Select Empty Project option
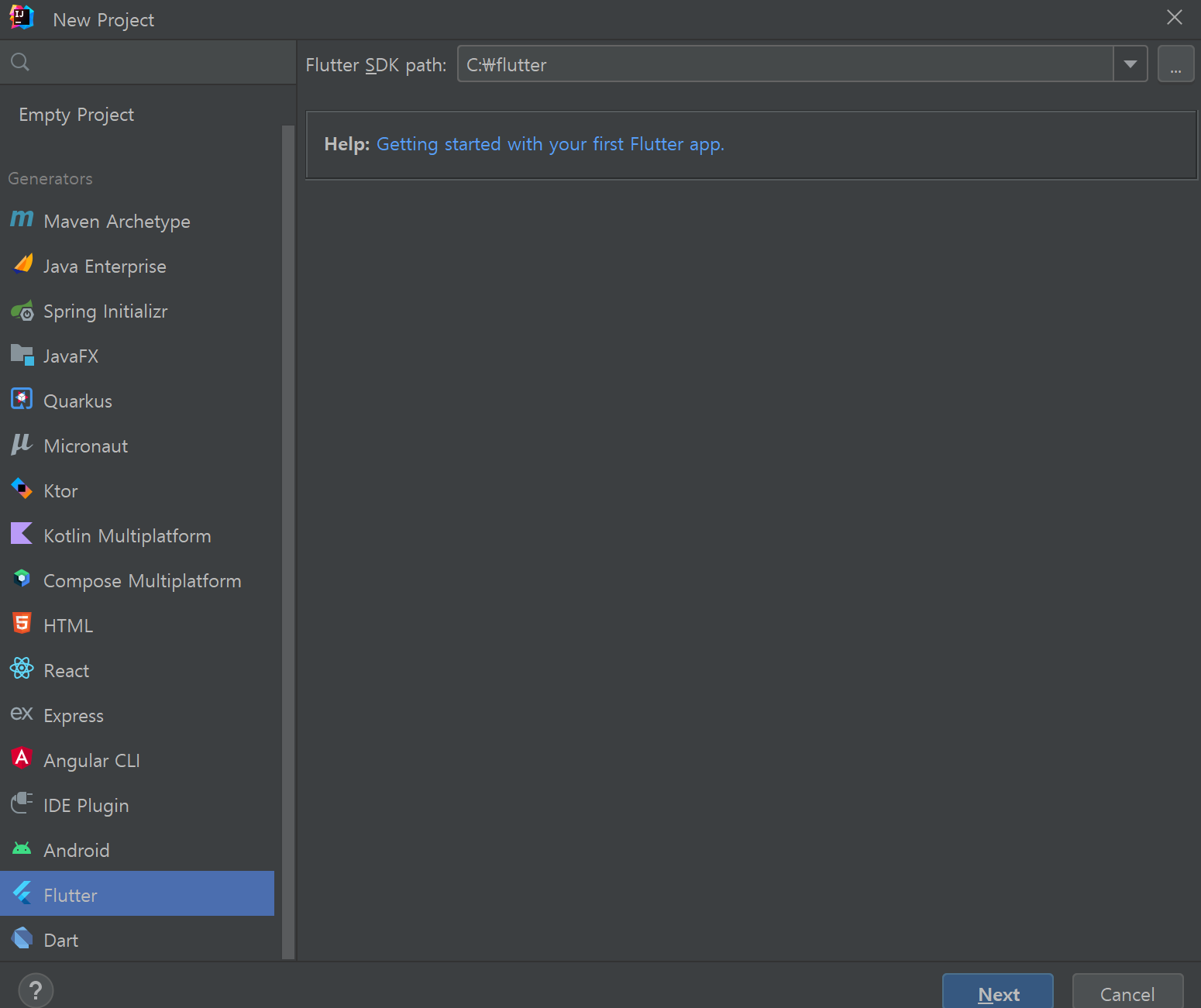The width and height of the screenshot is (1201, 1008). point(137,115)
